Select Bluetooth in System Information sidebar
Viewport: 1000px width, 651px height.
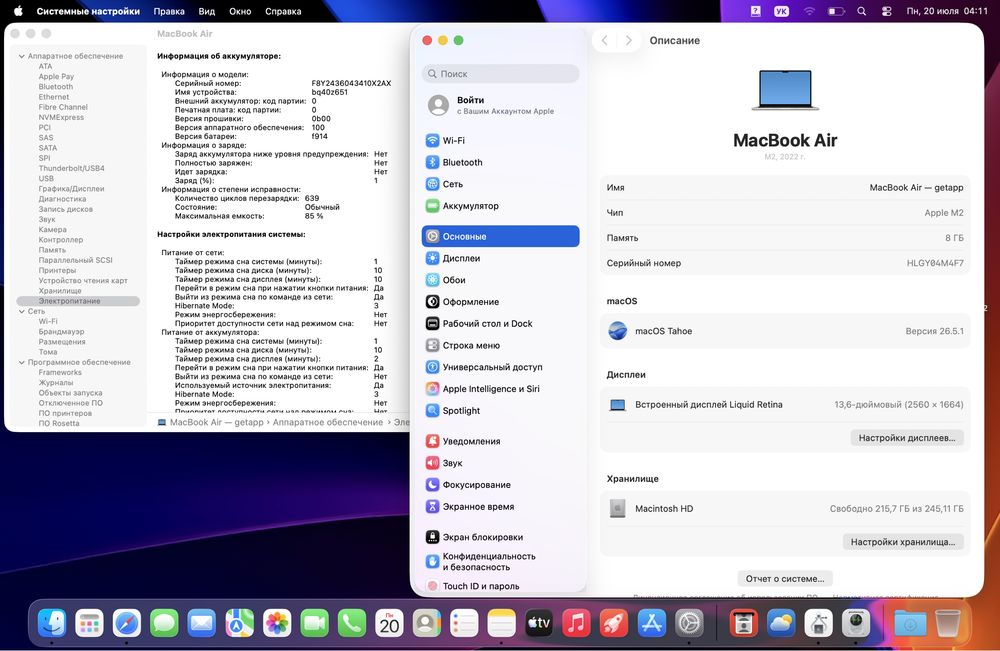coord(55,87)
